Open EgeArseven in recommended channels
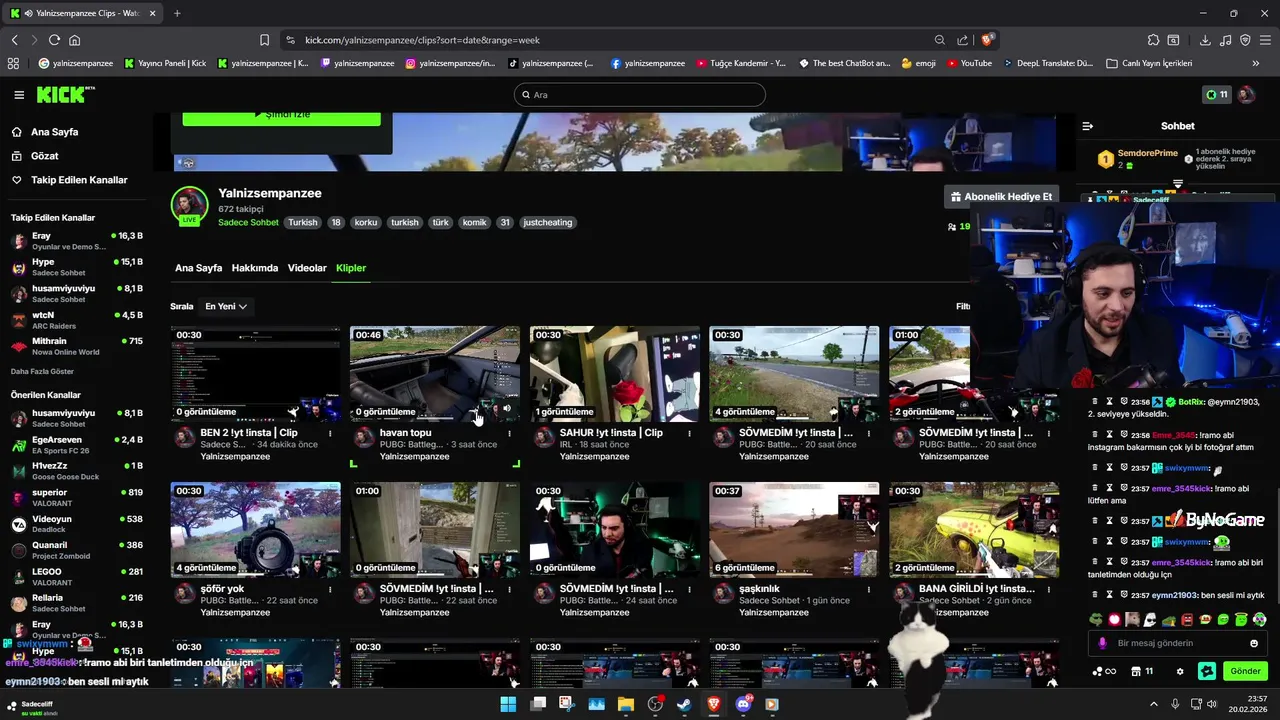 tap(76, 445)
